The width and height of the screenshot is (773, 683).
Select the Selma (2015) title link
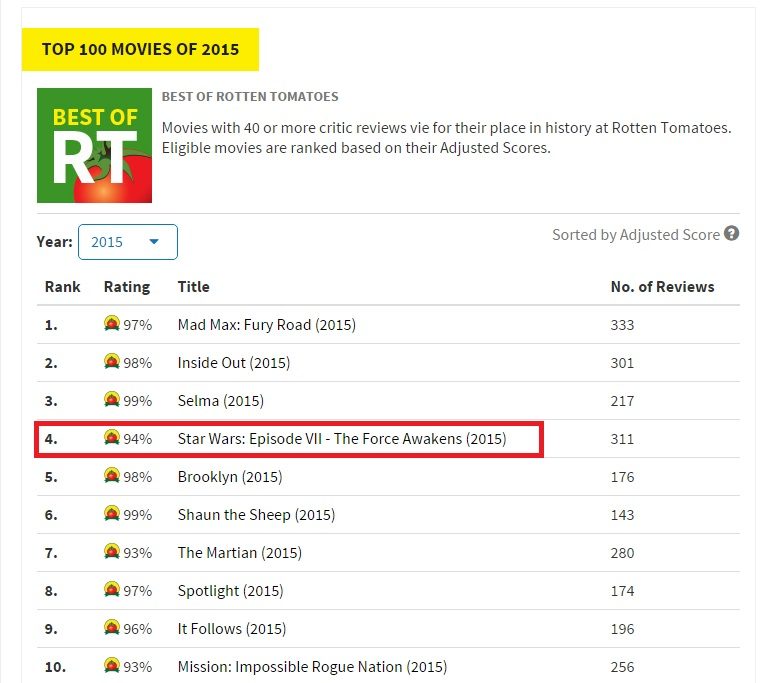[220, 401]
